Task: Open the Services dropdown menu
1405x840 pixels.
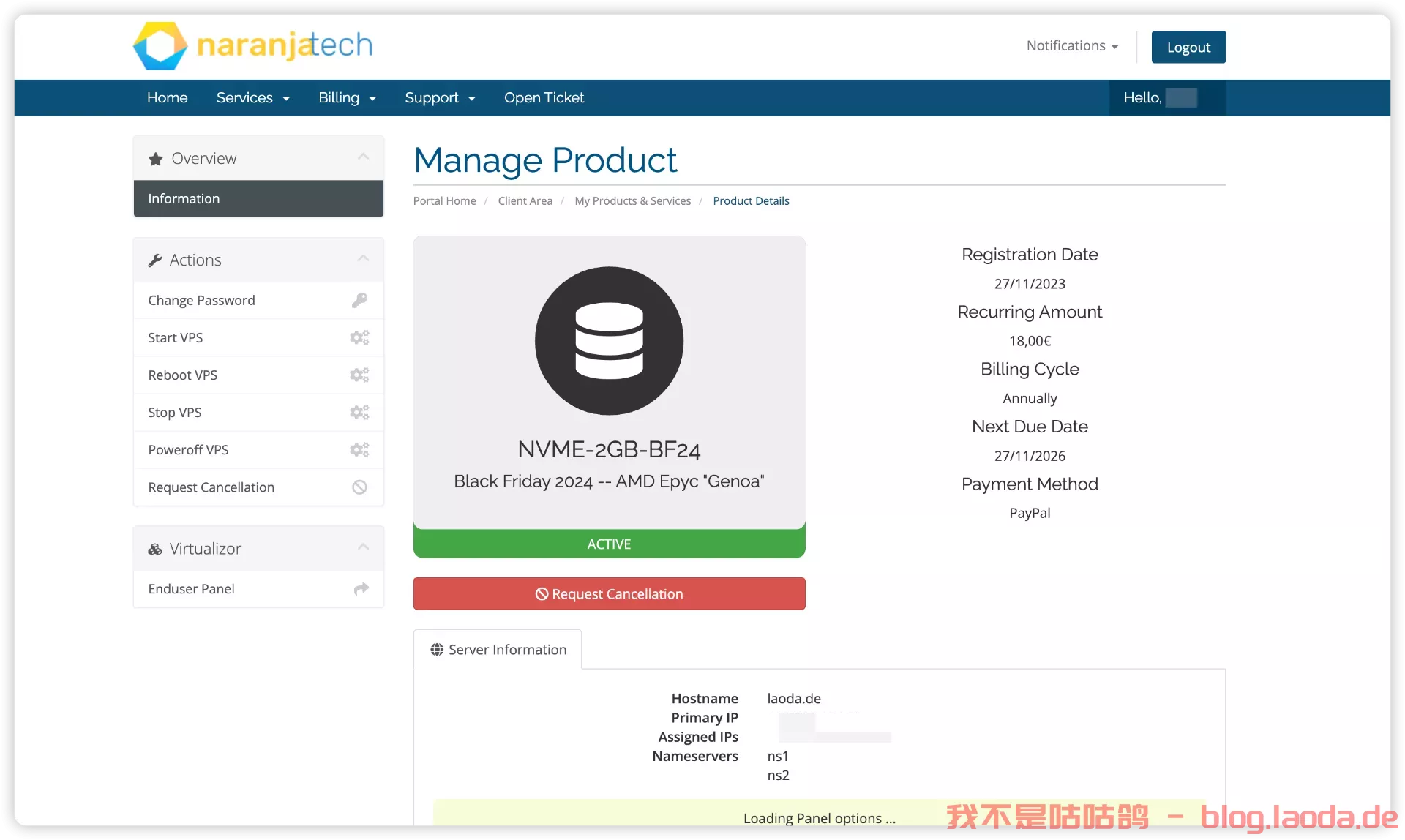Action: [252, 97]
